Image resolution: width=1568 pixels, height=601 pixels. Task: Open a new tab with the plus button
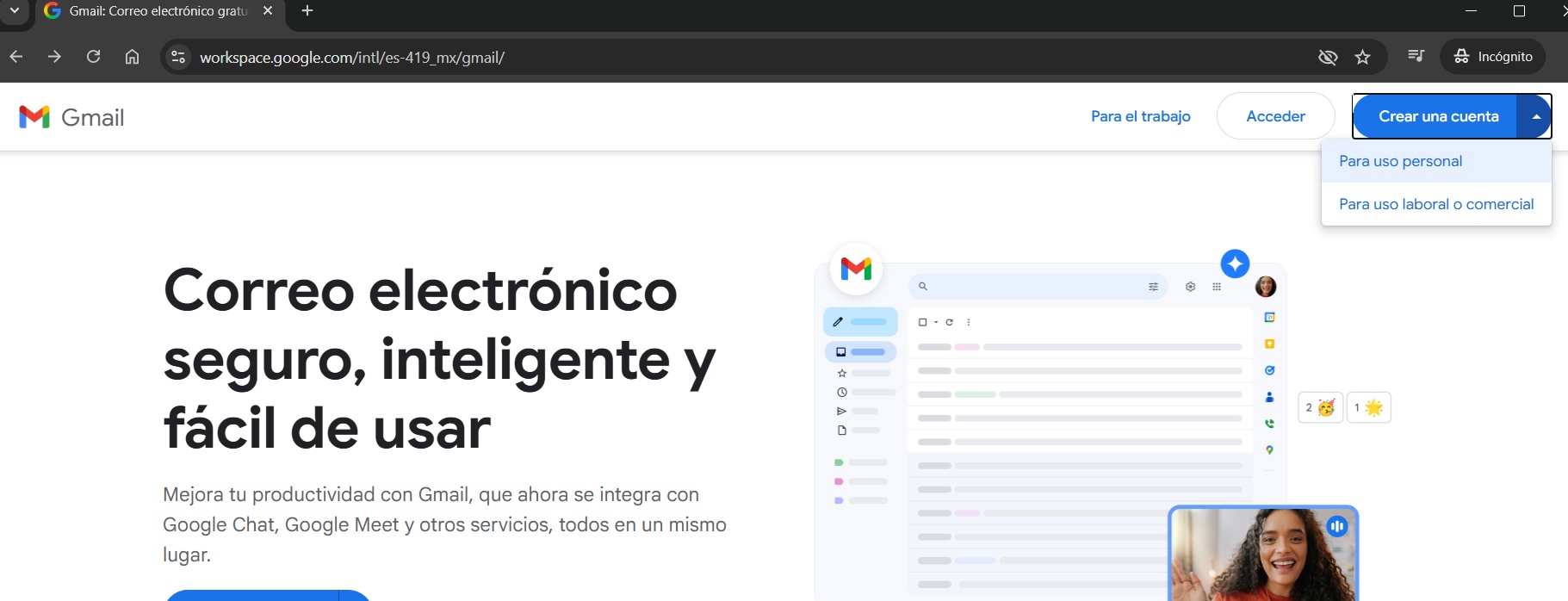click(x=307, y=11)
